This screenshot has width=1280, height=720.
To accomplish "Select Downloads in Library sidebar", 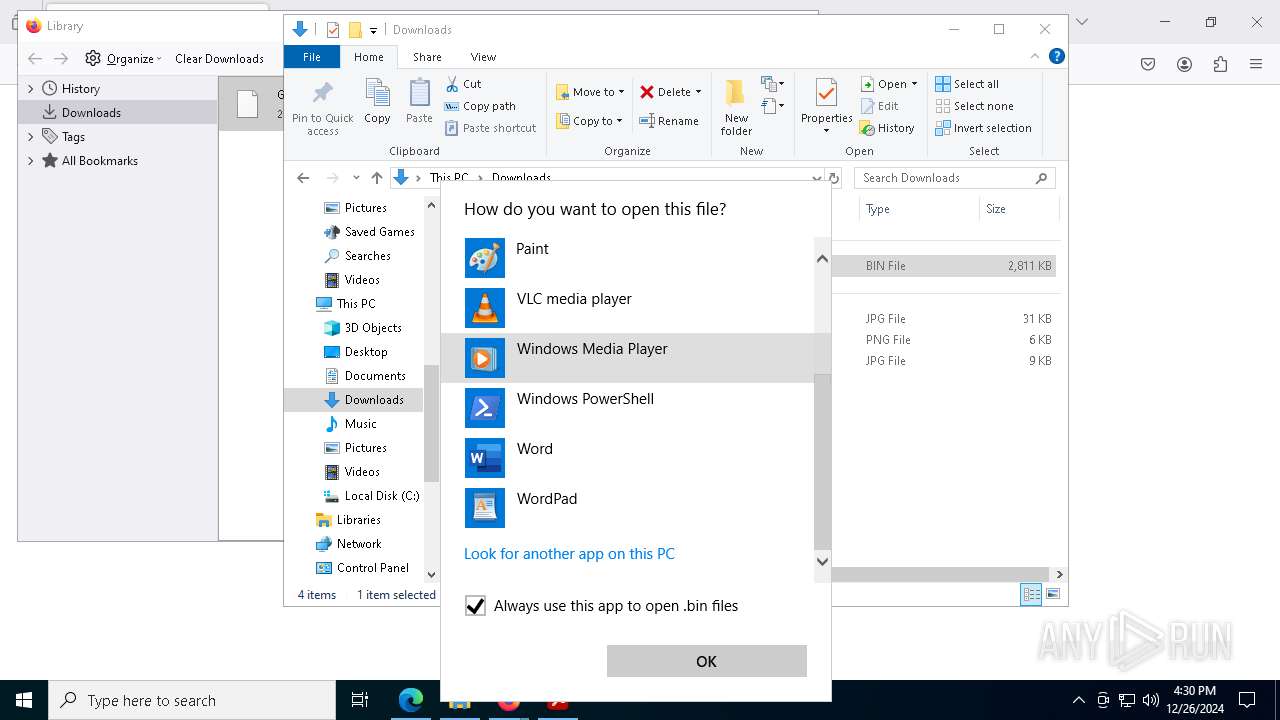I will tap(118, 113).
